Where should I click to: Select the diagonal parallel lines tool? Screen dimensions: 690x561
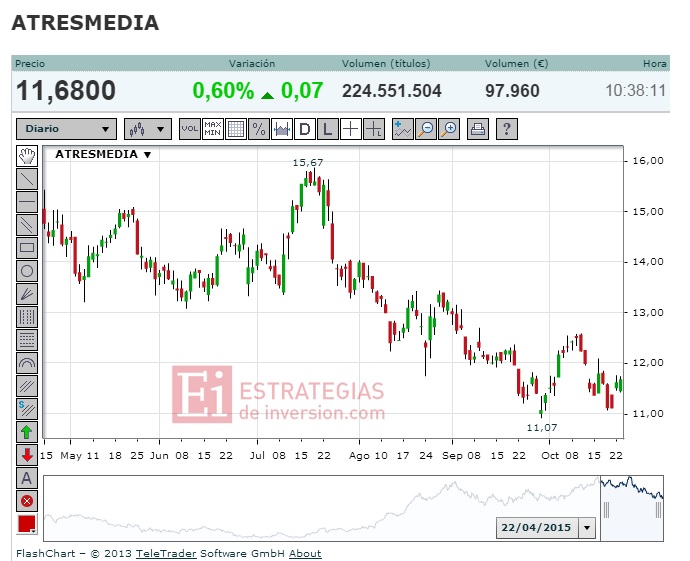[27, 386]
